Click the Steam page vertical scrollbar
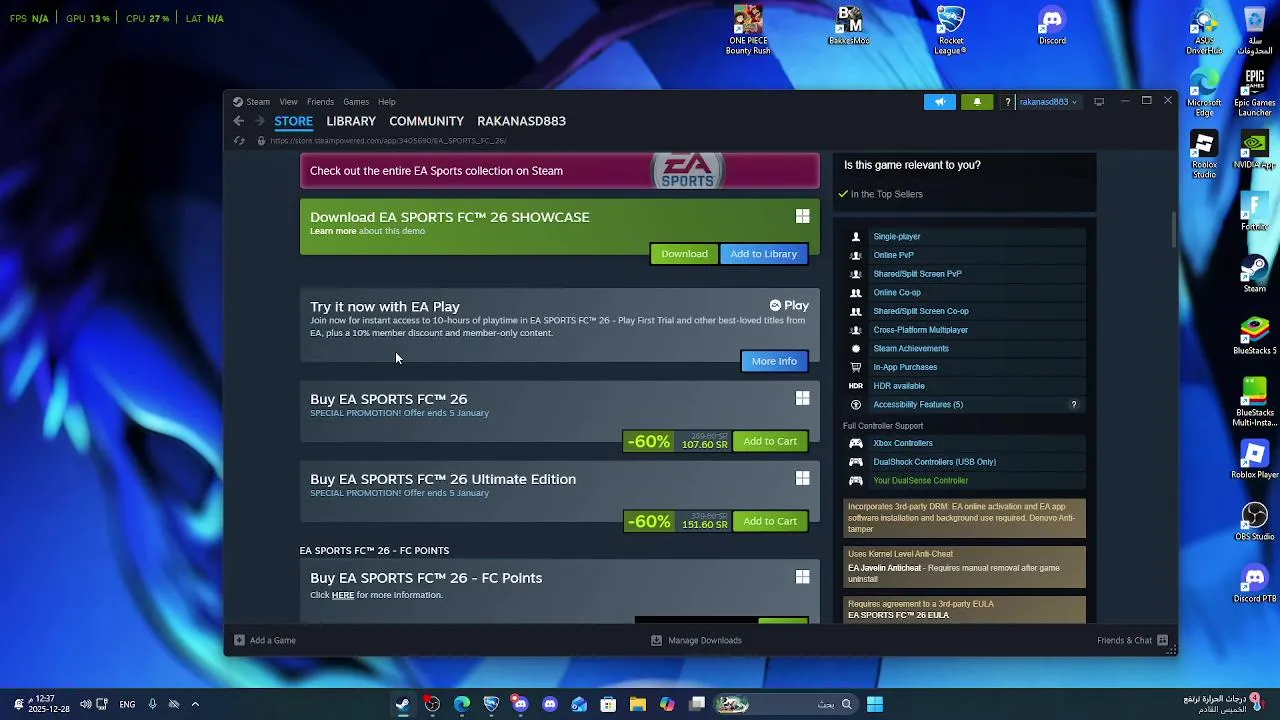The height and width of the screenshot is (720, 1280). (1174, 228)
